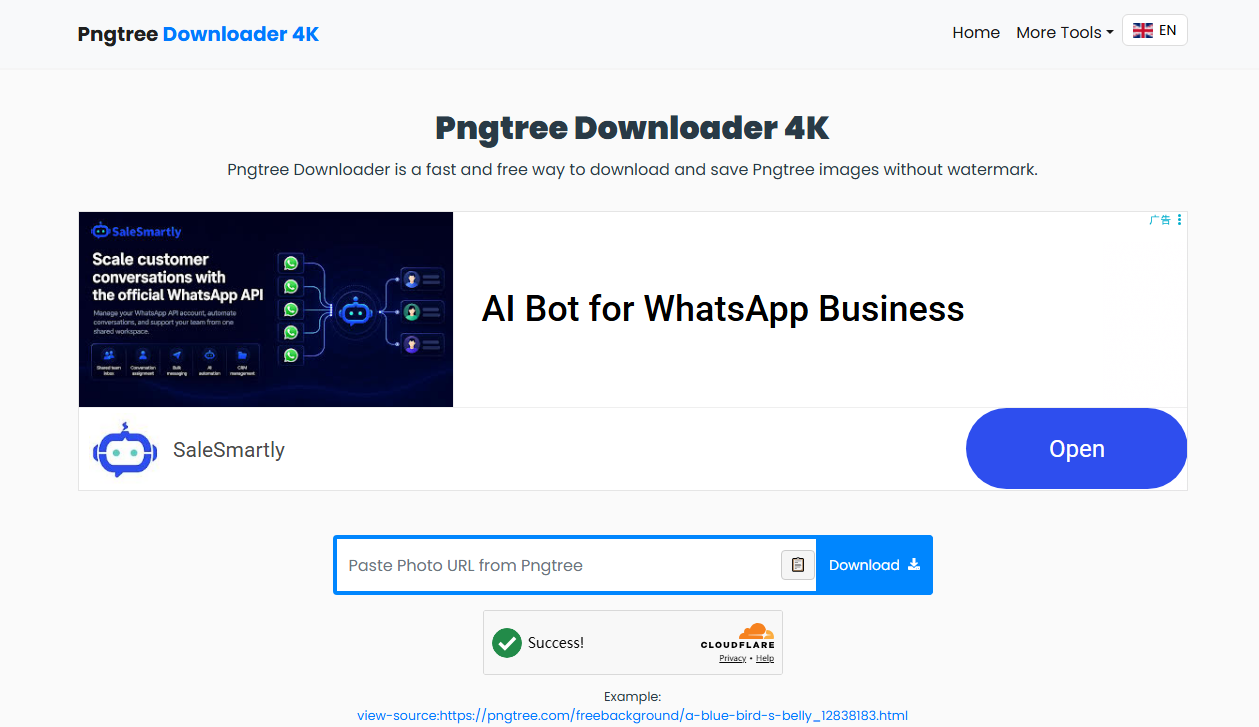Click the UK flag icon

pyautogui.click(x=1142, y=30)
